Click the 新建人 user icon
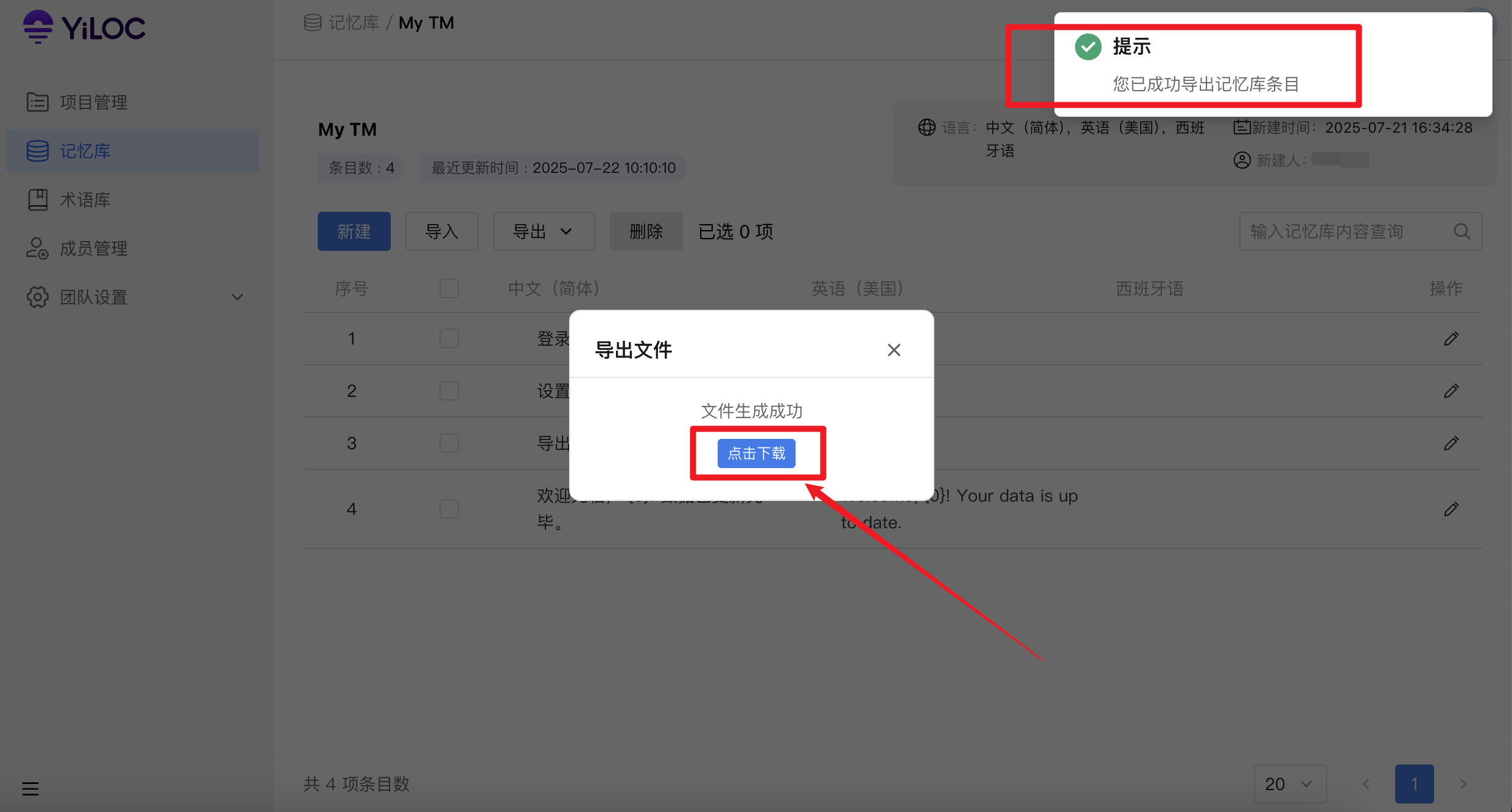This screenshot has height=812, width=1512. (1242, 160)
